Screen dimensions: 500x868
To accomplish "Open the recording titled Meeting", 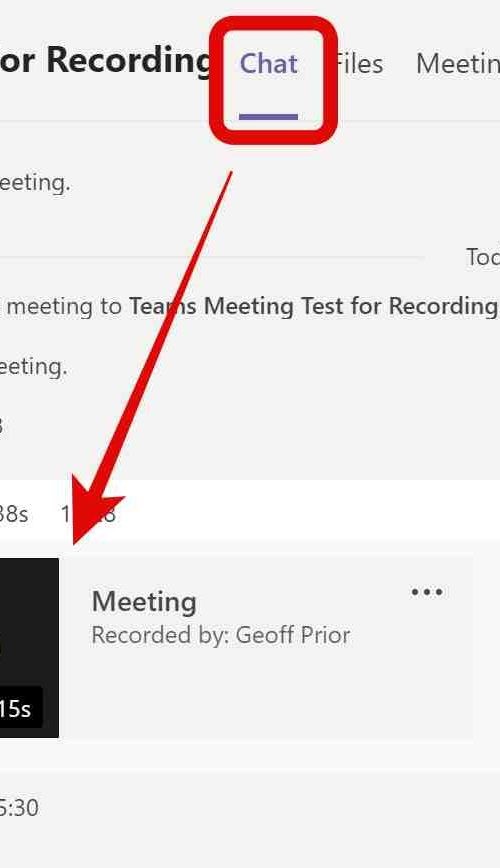I will (144, 602).
